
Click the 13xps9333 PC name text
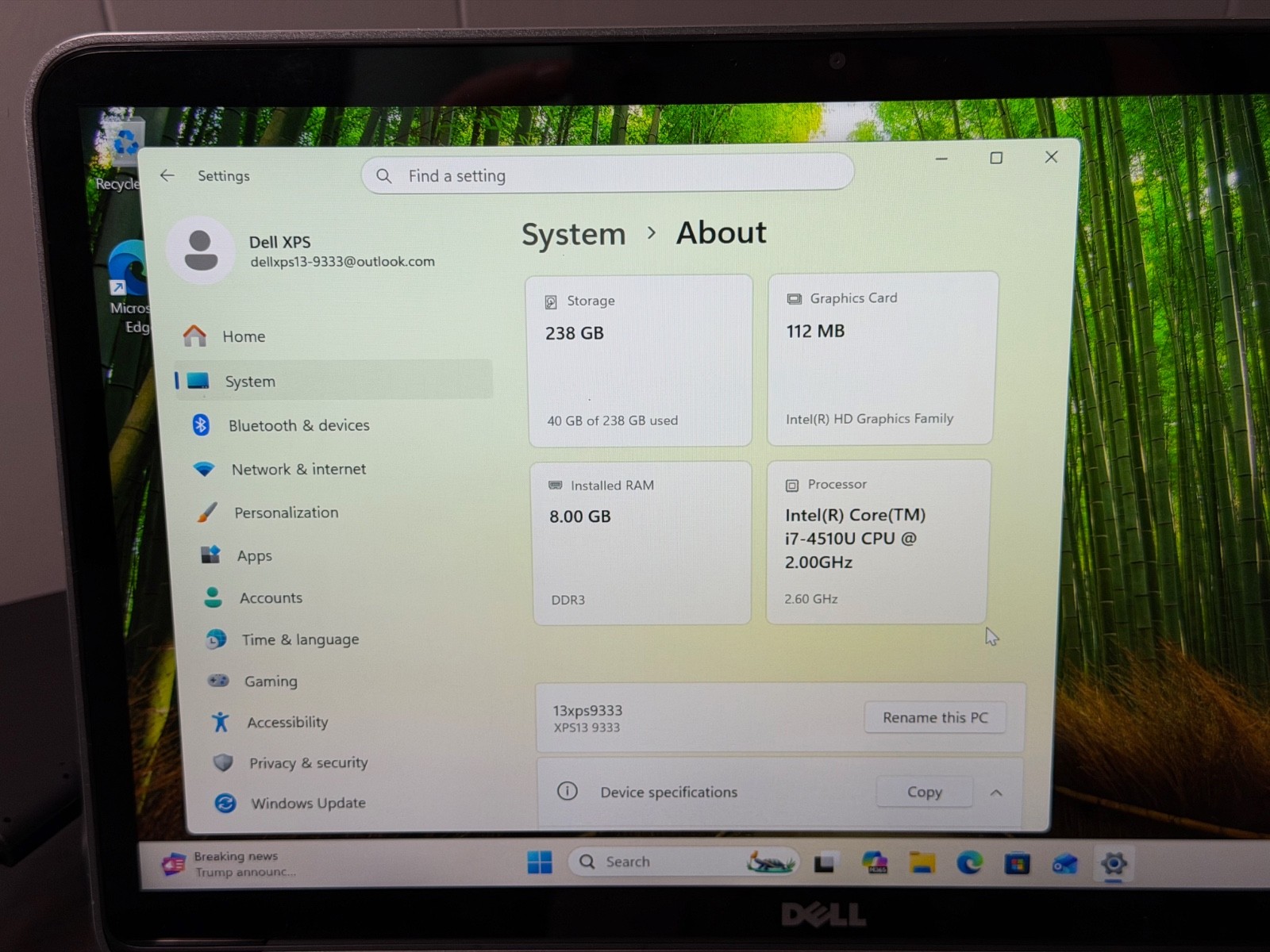pos(587,710)
